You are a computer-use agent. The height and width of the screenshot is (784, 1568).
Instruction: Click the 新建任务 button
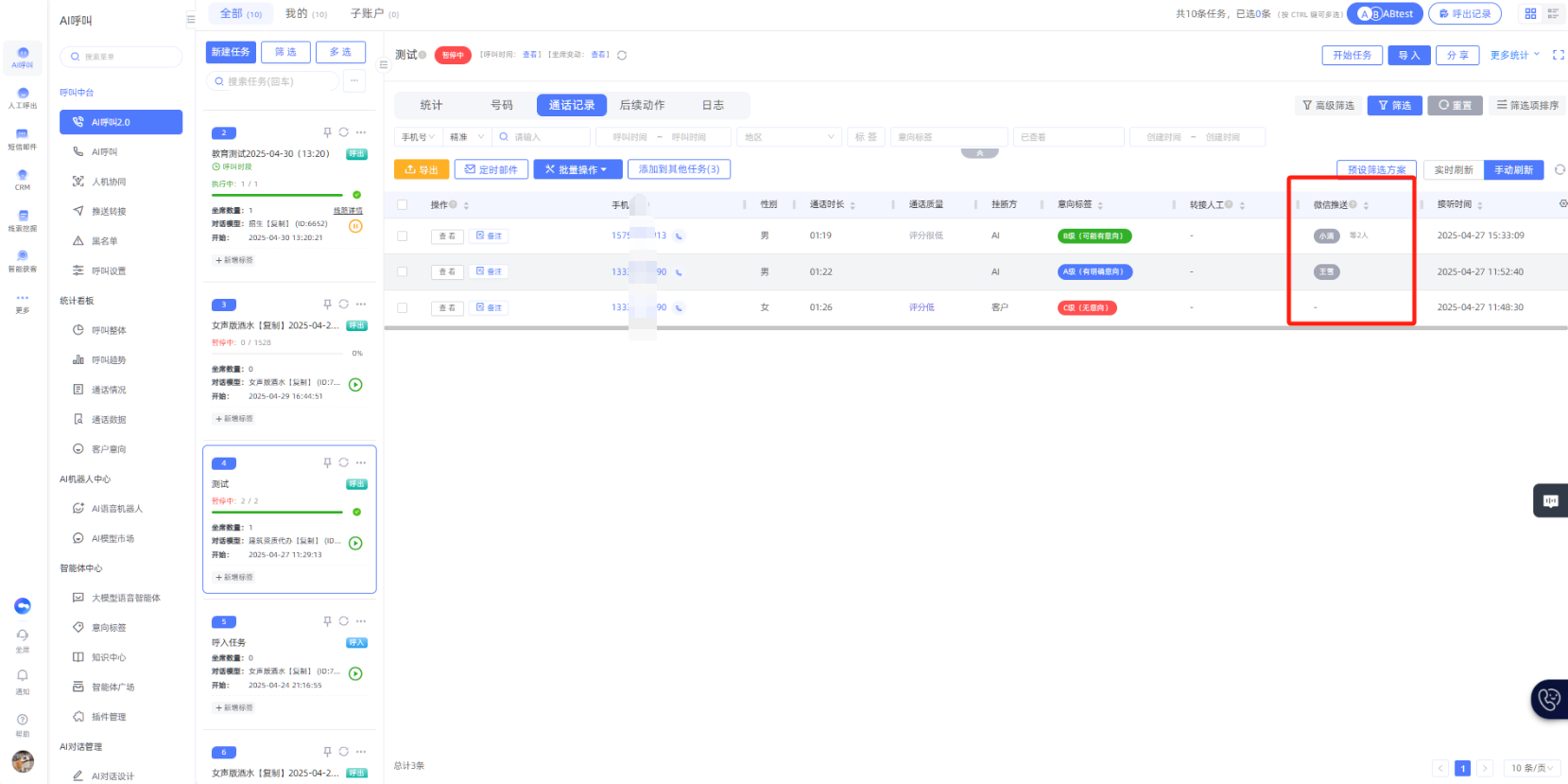[231, 52]
